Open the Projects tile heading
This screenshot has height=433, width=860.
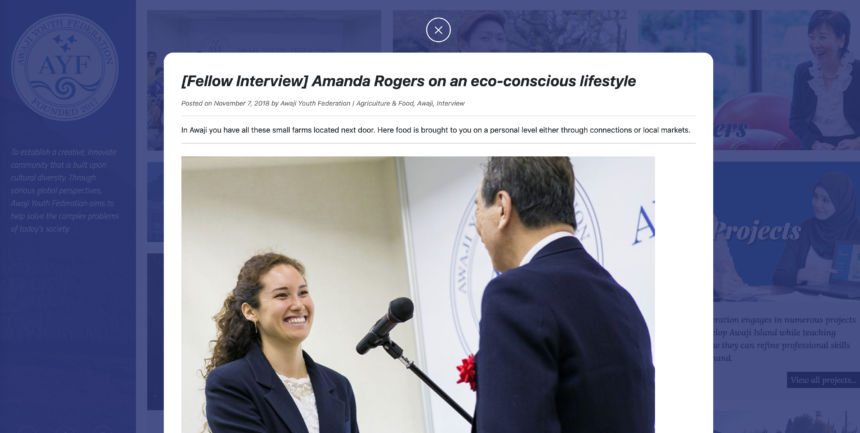[758, 232]
